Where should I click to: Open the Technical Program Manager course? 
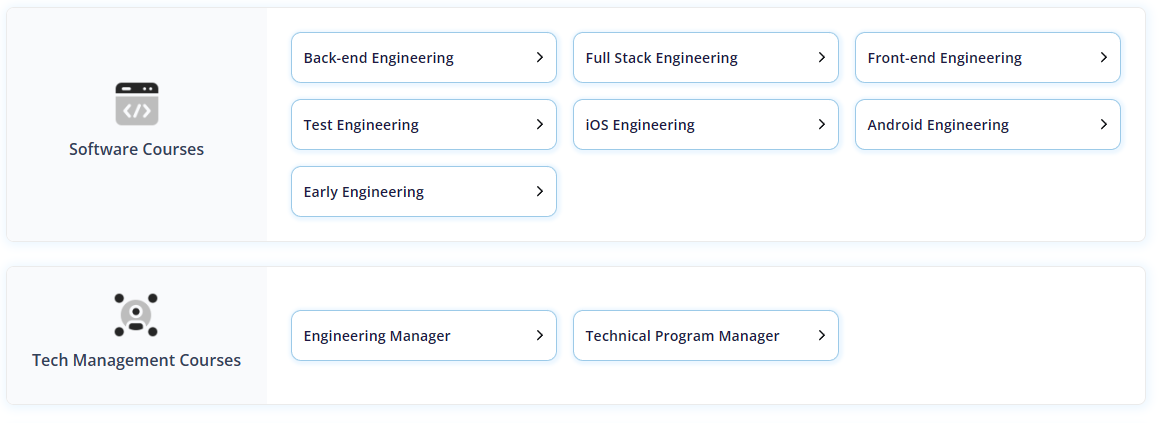706,336
